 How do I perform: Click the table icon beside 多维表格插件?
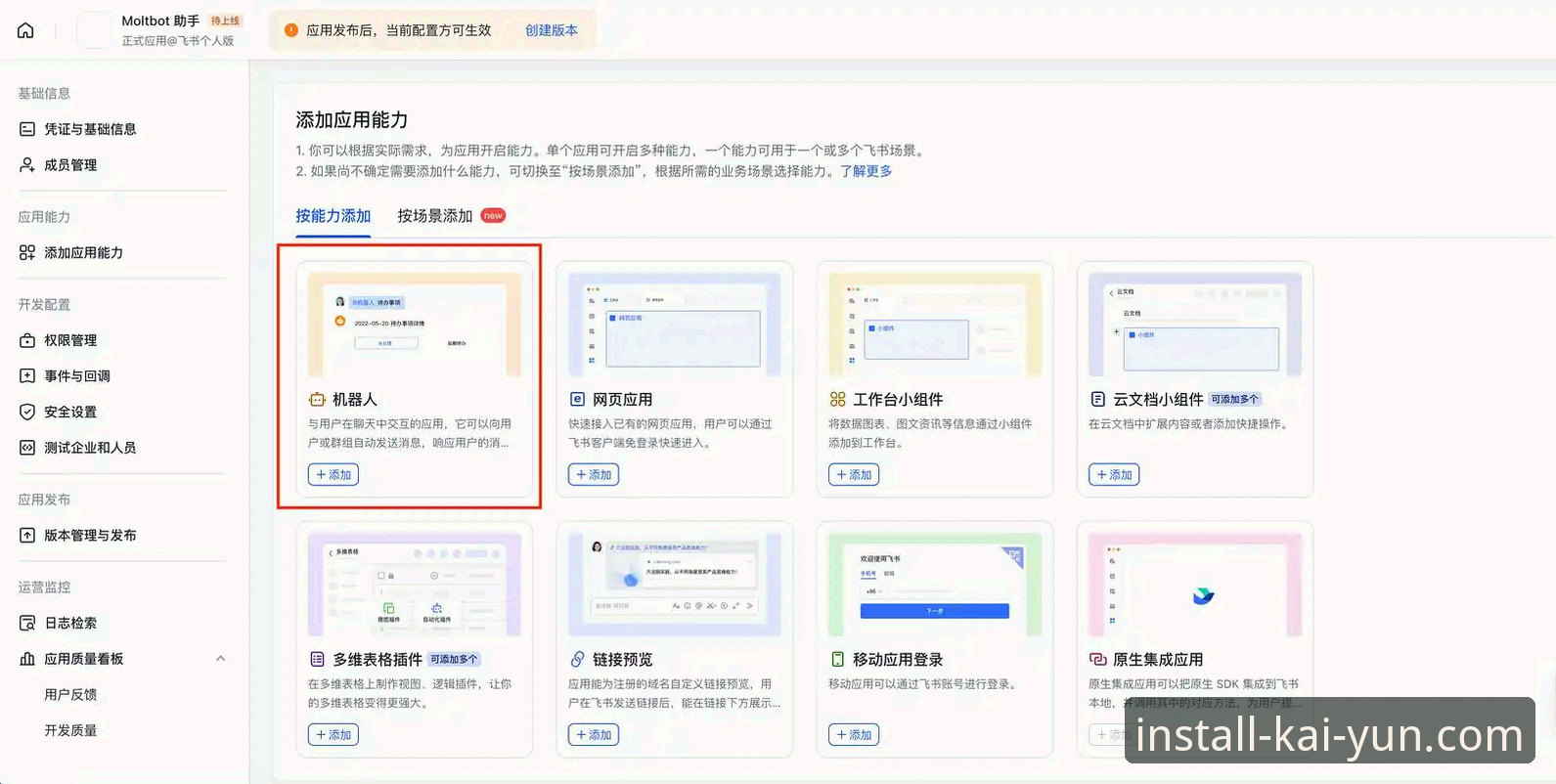point(317,659)
